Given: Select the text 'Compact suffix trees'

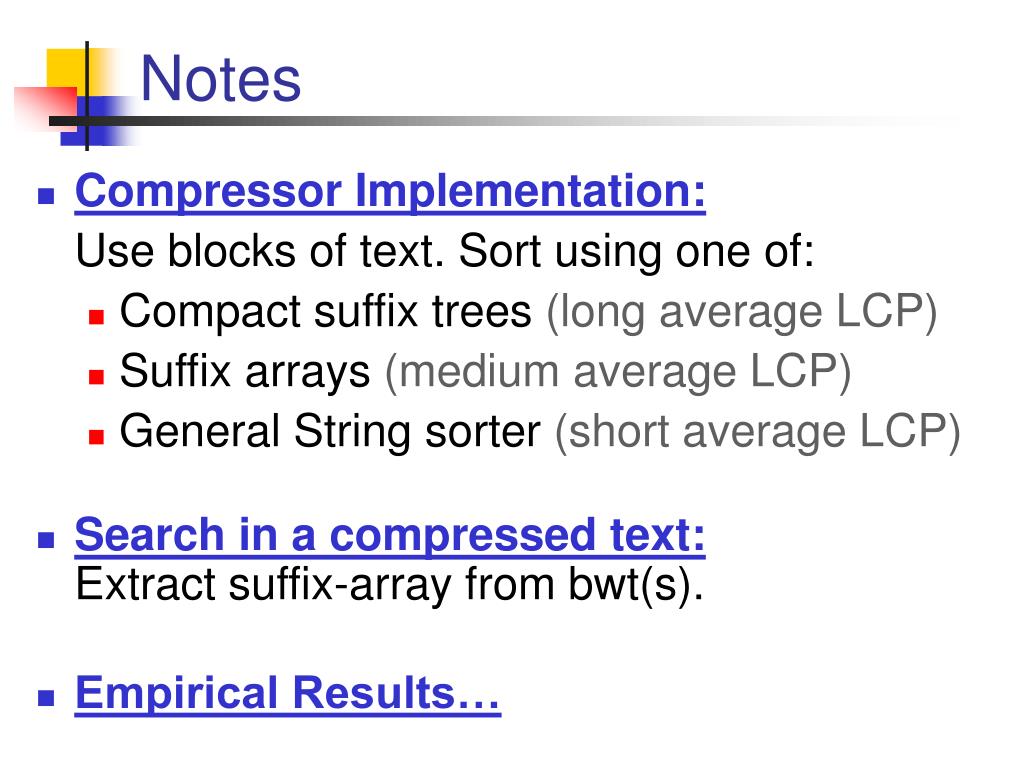Looking at the screenshot, I should click(326, 312).
